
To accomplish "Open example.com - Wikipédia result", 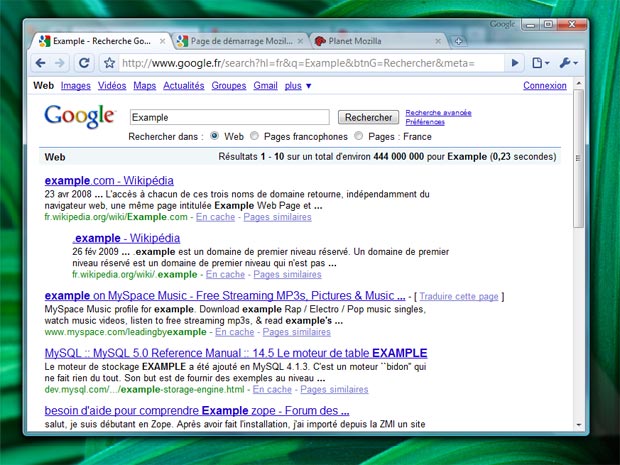I will tap(109, 181).
